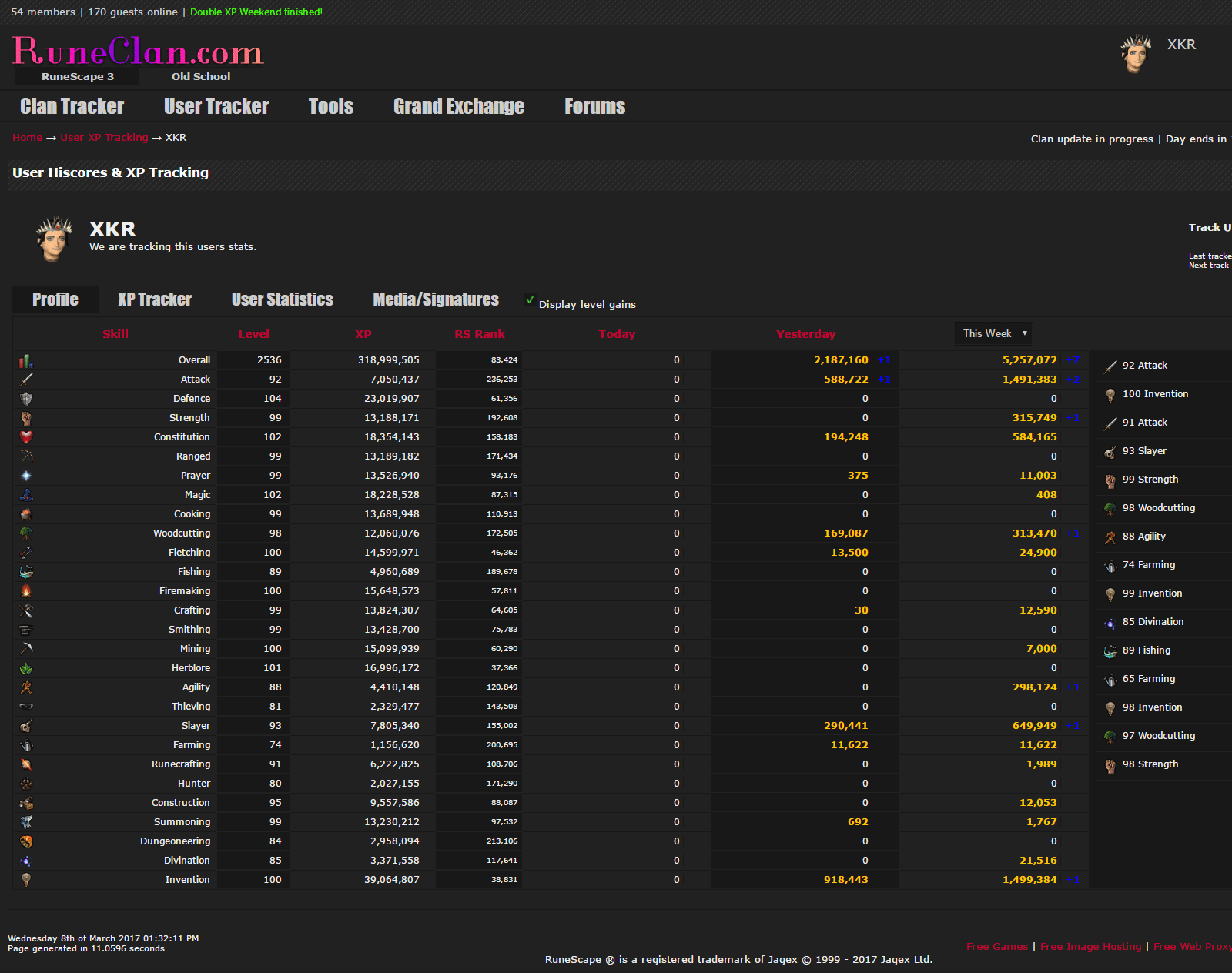Click the Free Games footer link
The image size is (1232, 973).
click(997, 946)
